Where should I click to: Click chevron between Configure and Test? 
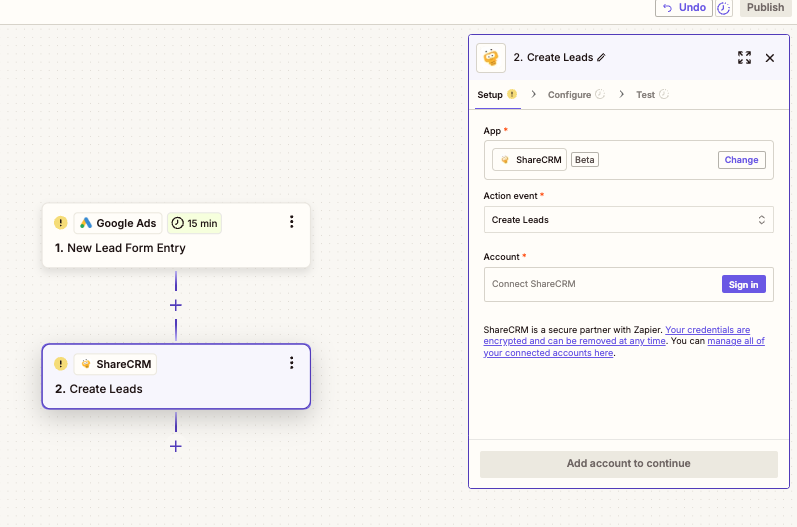(621, 94)
